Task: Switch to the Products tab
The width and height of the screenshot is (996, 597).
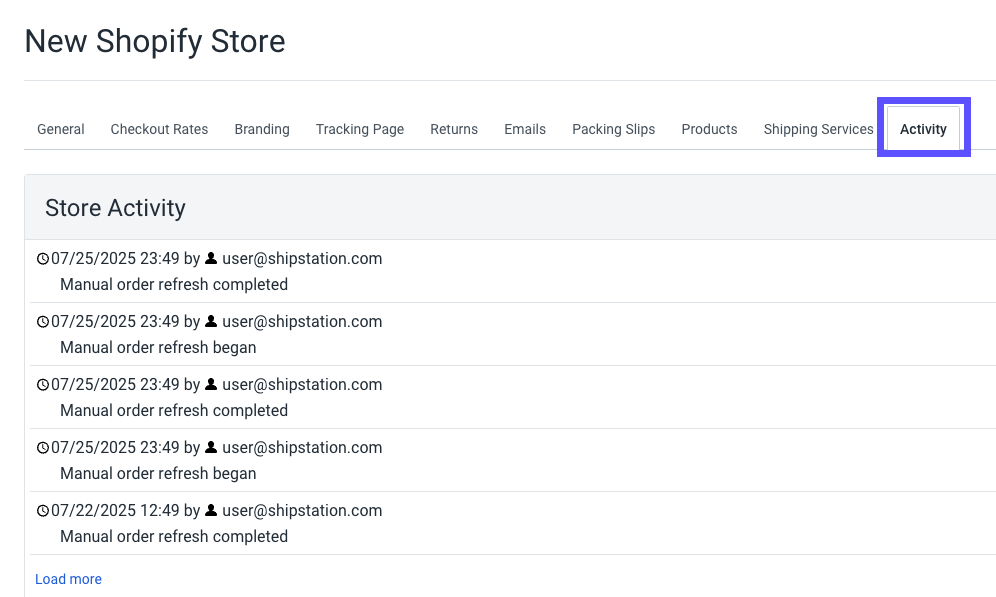Action: click(709, 129)
